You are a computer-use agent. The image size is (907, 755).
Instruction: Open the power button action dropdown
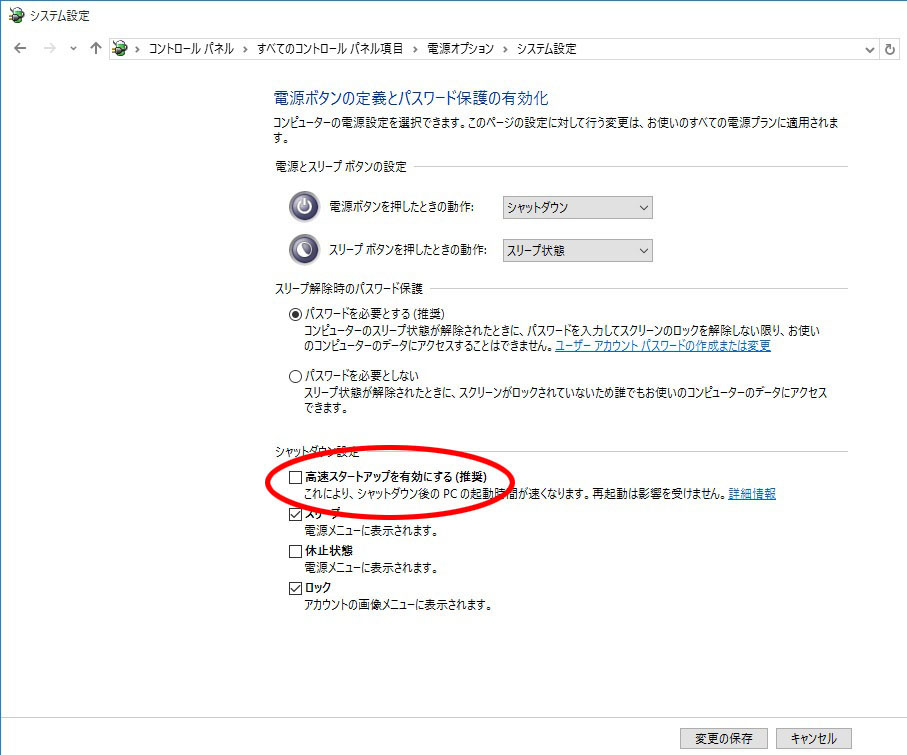[x=577, y=207]
